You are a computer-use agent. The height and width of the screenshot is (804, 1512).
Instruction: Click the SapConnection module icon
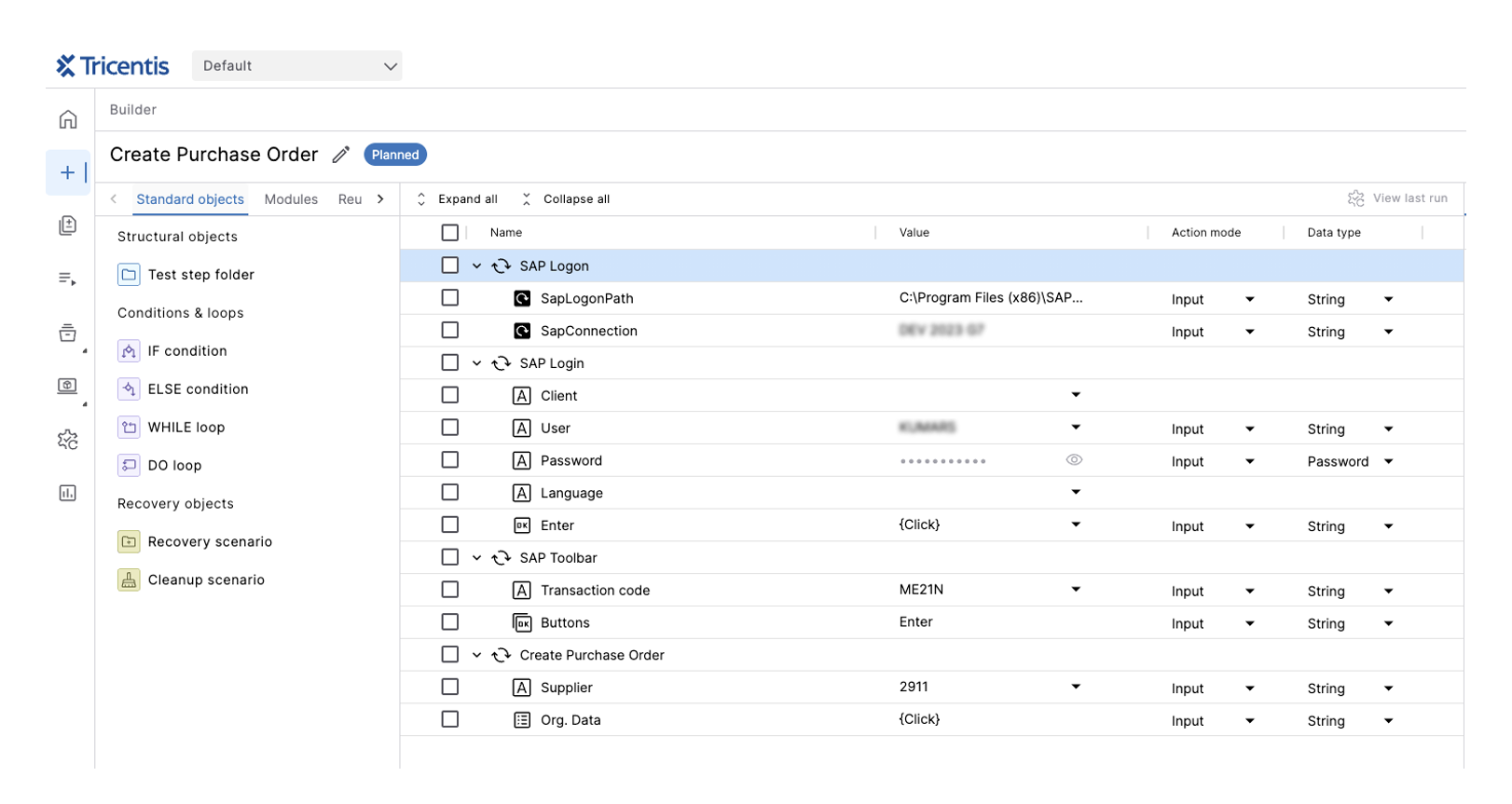tap(523, 331)
